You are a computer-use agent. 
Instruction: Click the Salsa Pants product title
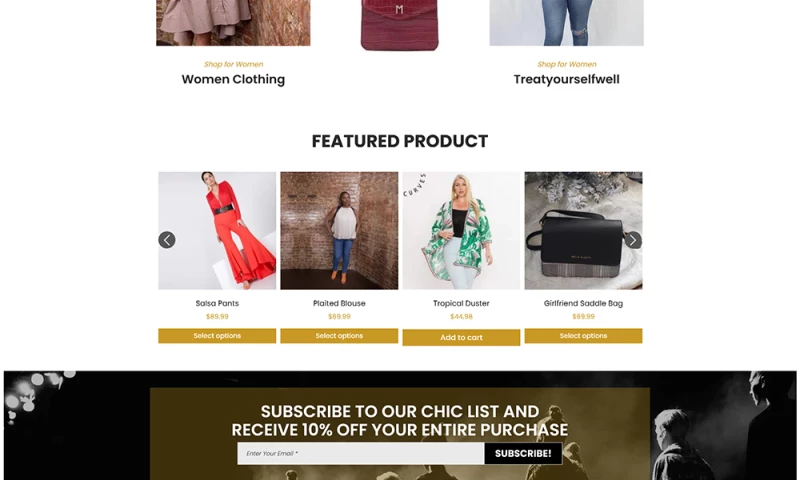coord(217,303)
